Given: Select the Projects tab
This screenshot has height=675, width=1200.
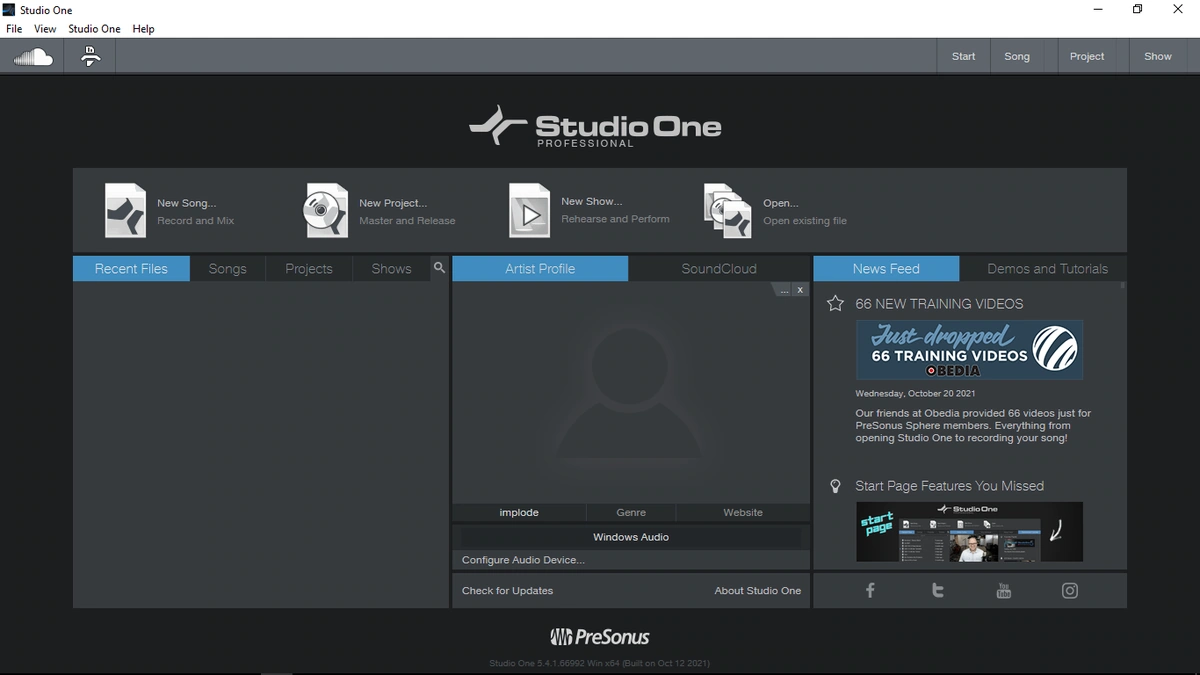Looking at the screenshot, I should coord(309,268).
